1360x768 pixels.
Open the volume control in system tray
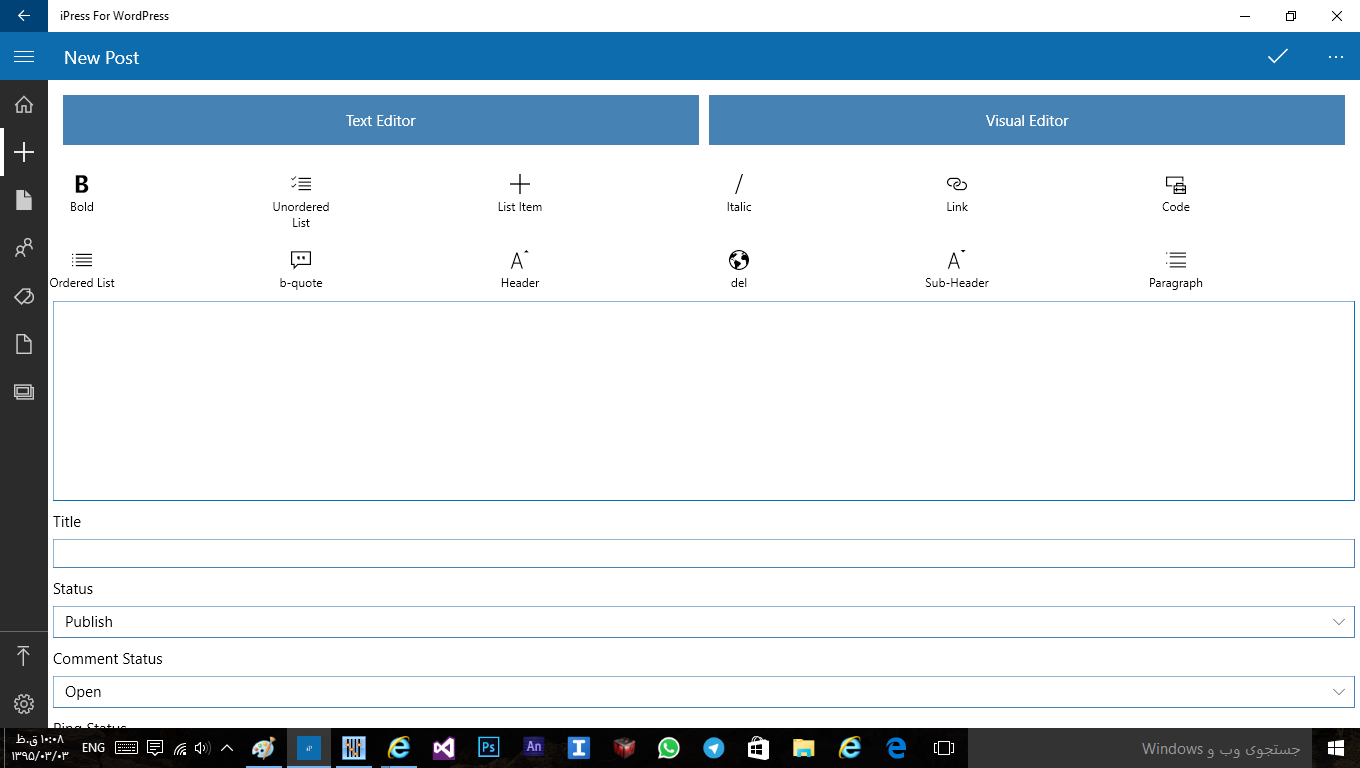coord(203,748)
